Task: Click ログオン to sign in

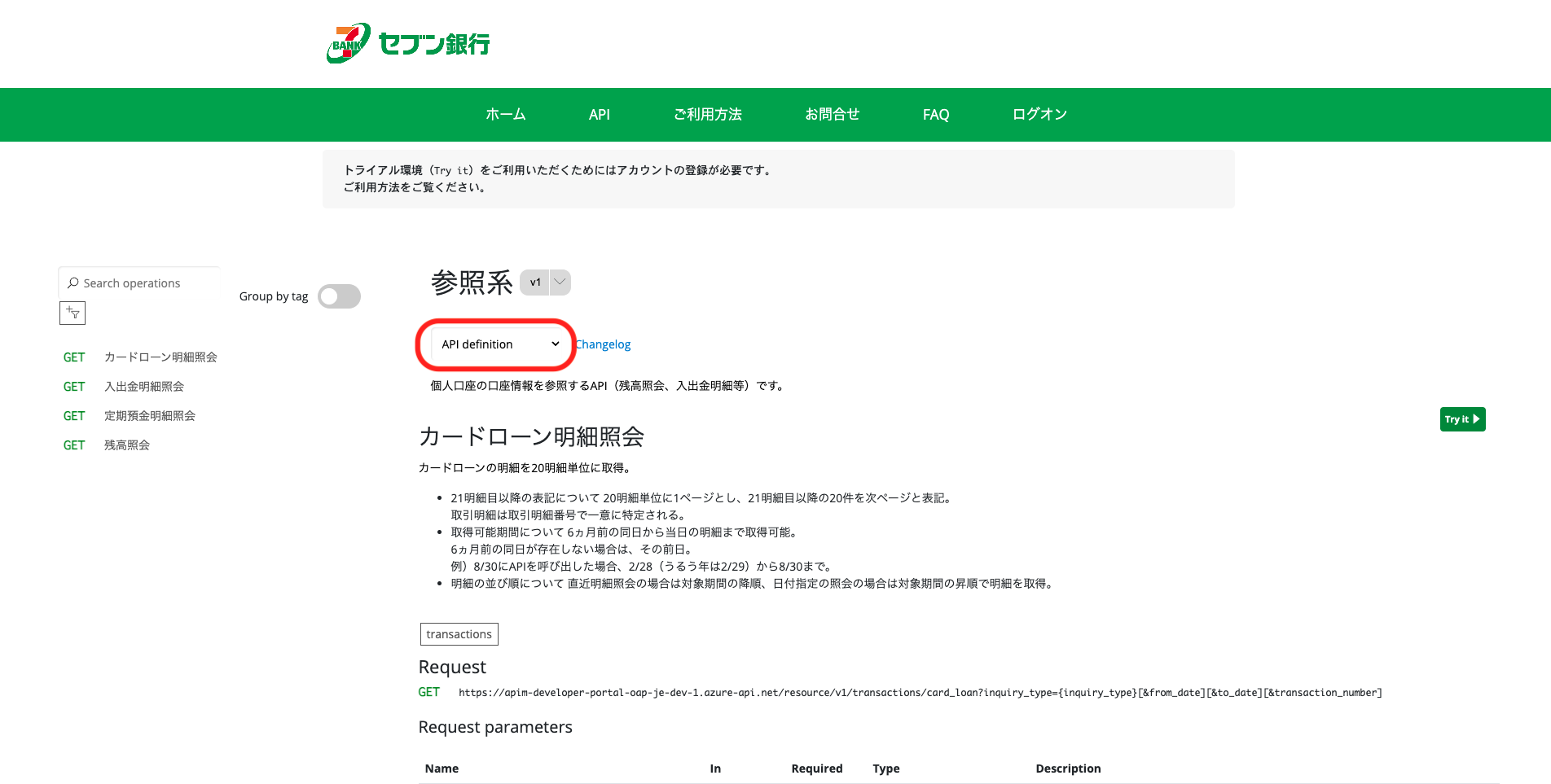Action: pyautogui.click(x=1039, y=115)
